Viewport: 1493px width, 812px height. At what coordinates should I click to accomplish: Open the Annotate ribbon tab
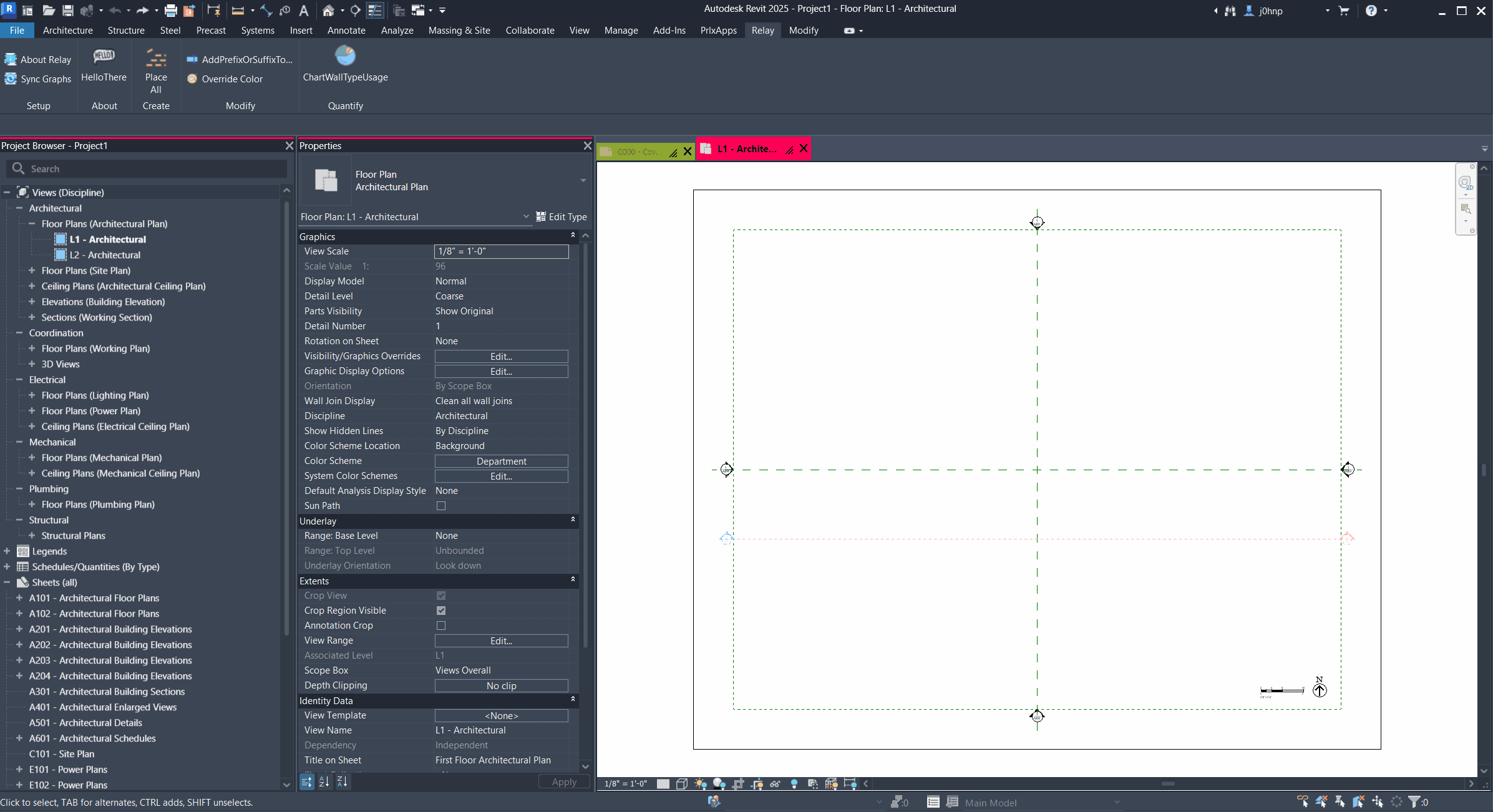(346, 30)
